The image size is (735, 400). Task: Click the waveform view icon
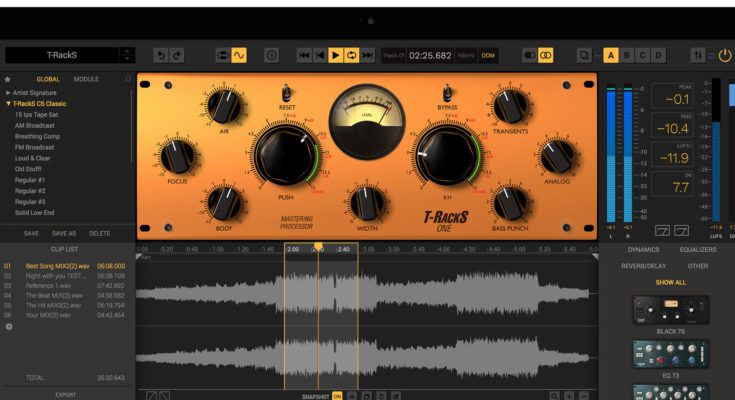(x=239, y=56)
